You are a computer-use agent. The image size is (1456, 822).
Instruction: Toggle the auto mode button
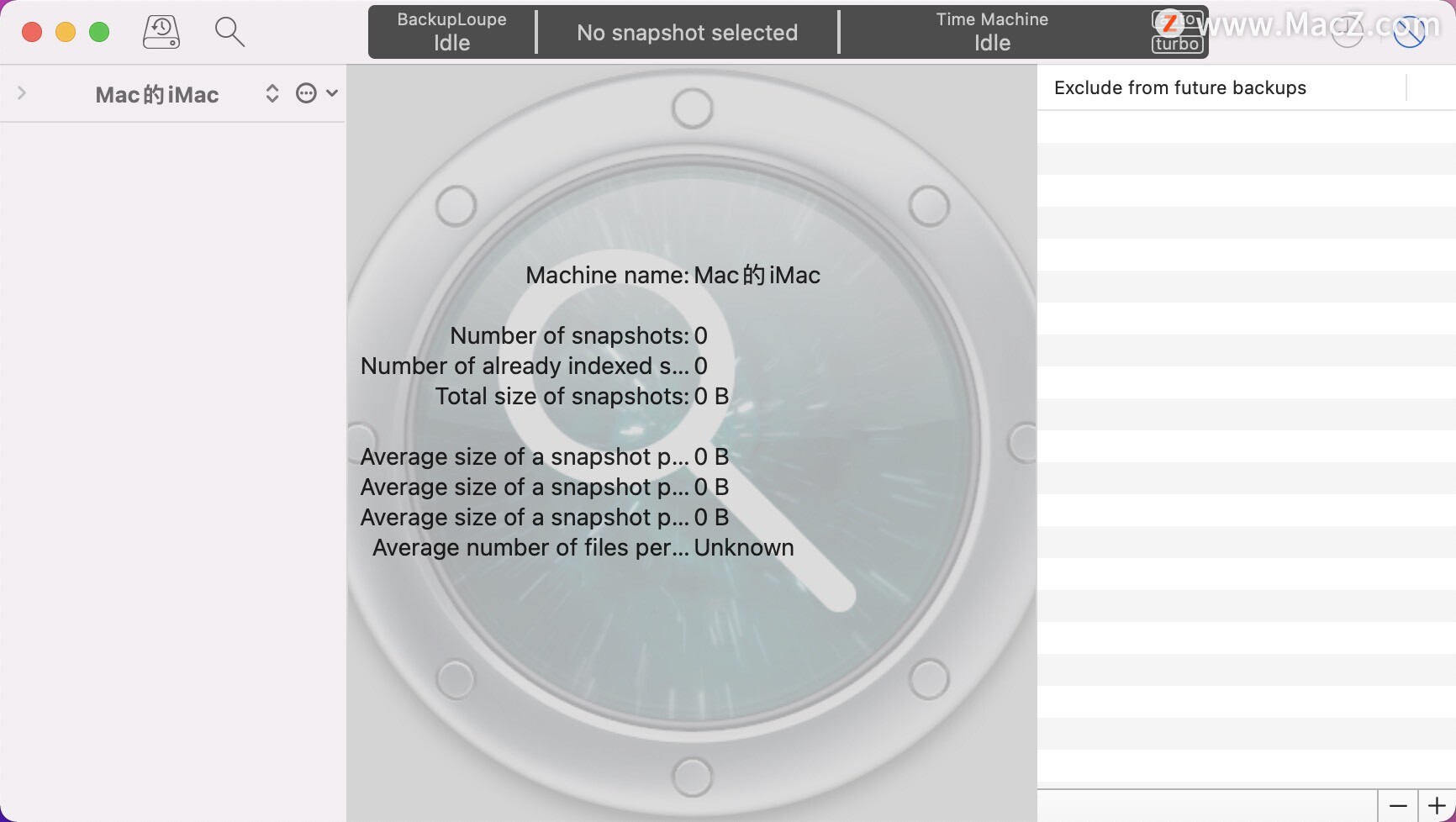[x=1177, y=20]
